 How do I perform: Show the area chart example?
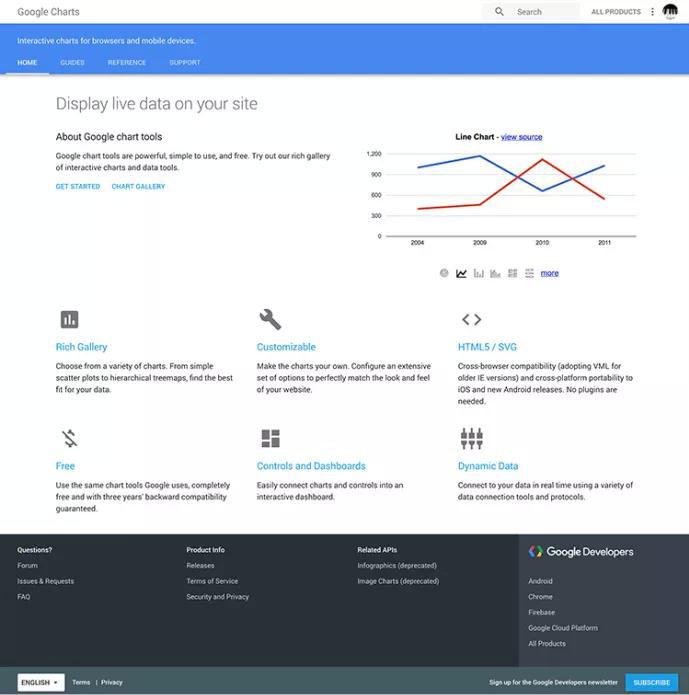coord(495,273)
